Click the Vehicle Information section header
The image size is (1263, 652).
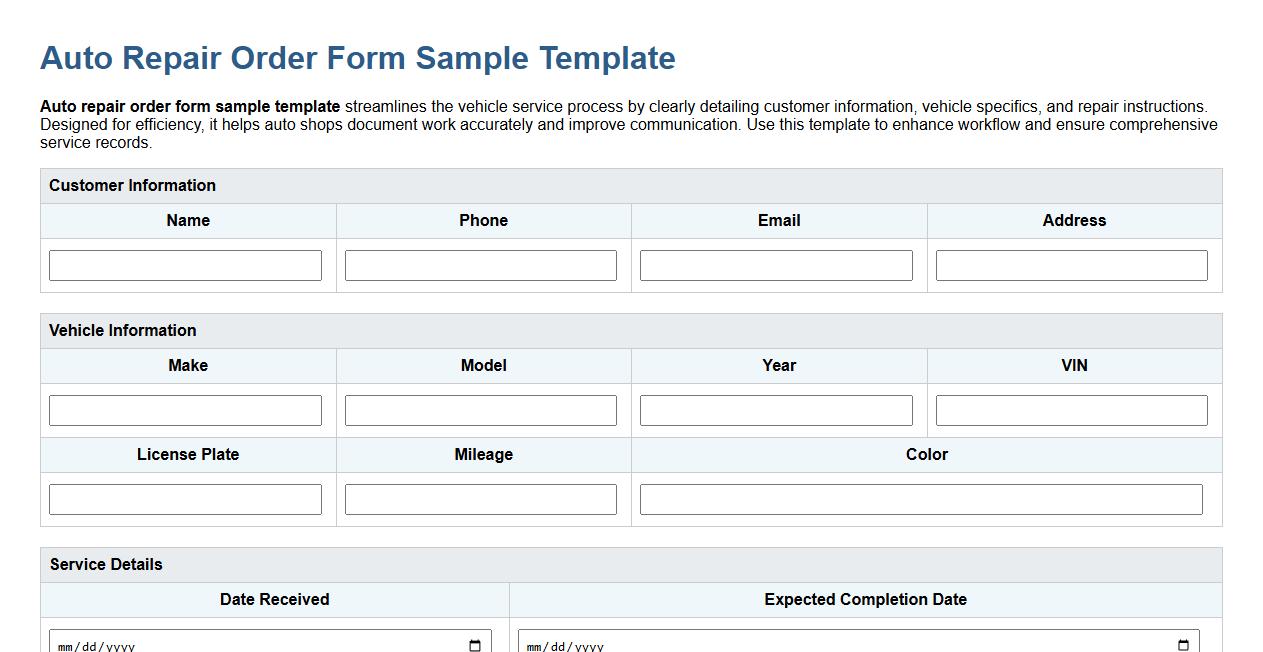point(124,330)
